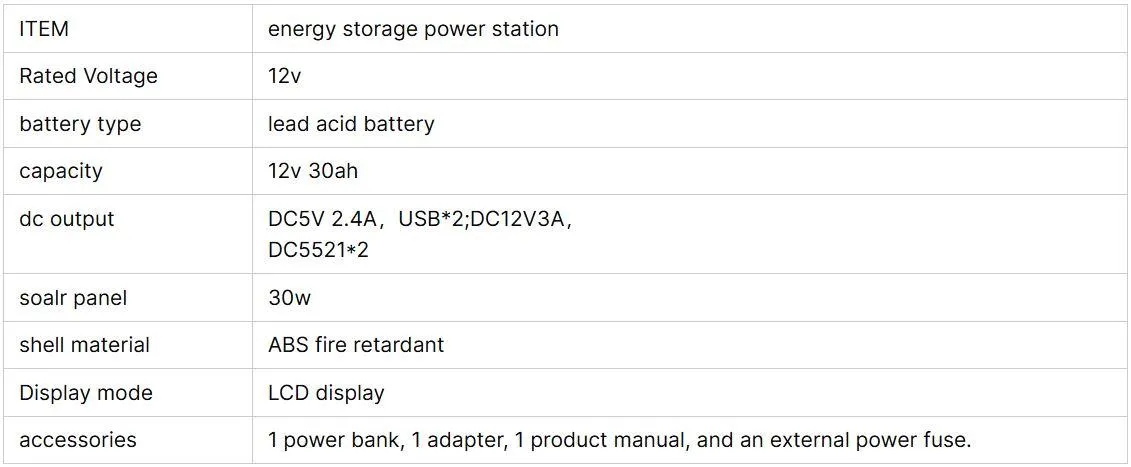Click the 1 power bank accessories text
The width and height of the screenshot is (1131, 467).
pos(336,440)
